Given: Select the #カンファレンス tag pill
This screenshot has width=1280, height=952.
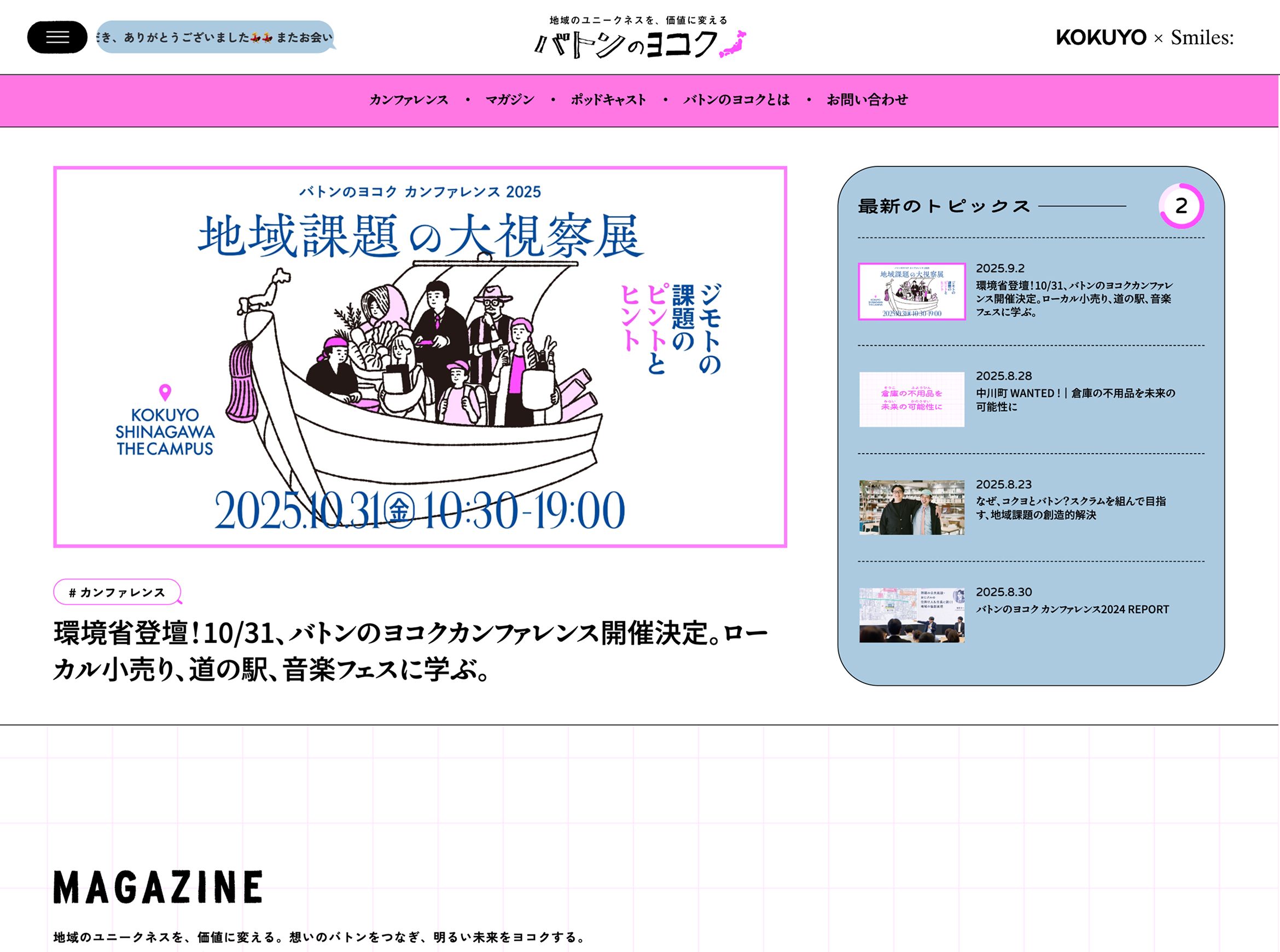Looking at the screenshot, I should pyautogui.click(x=118, y=592).
